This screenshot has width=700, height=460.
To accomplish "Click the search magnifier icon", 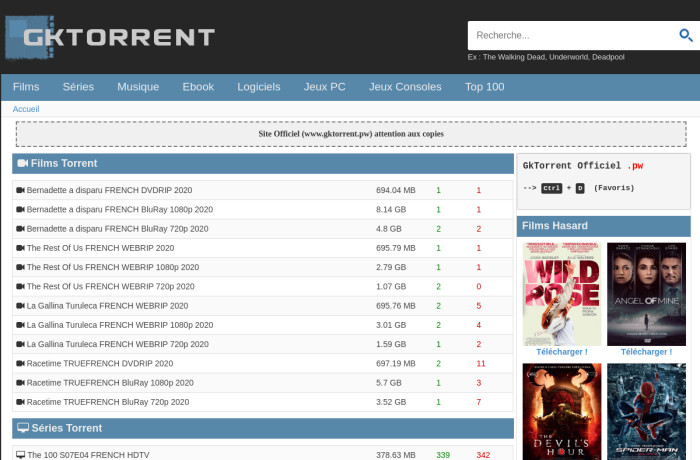I will [686, 35].
